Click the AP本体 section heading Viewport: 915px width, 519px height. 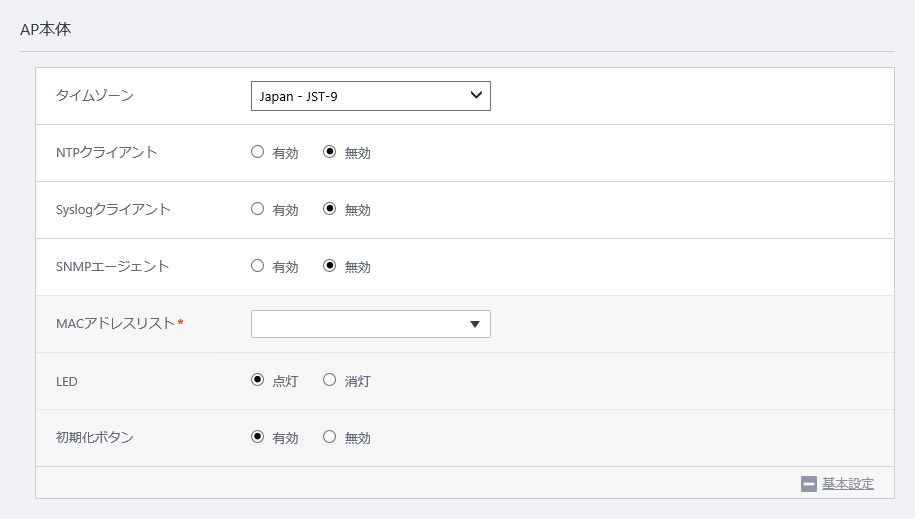(x=46, y=29)
